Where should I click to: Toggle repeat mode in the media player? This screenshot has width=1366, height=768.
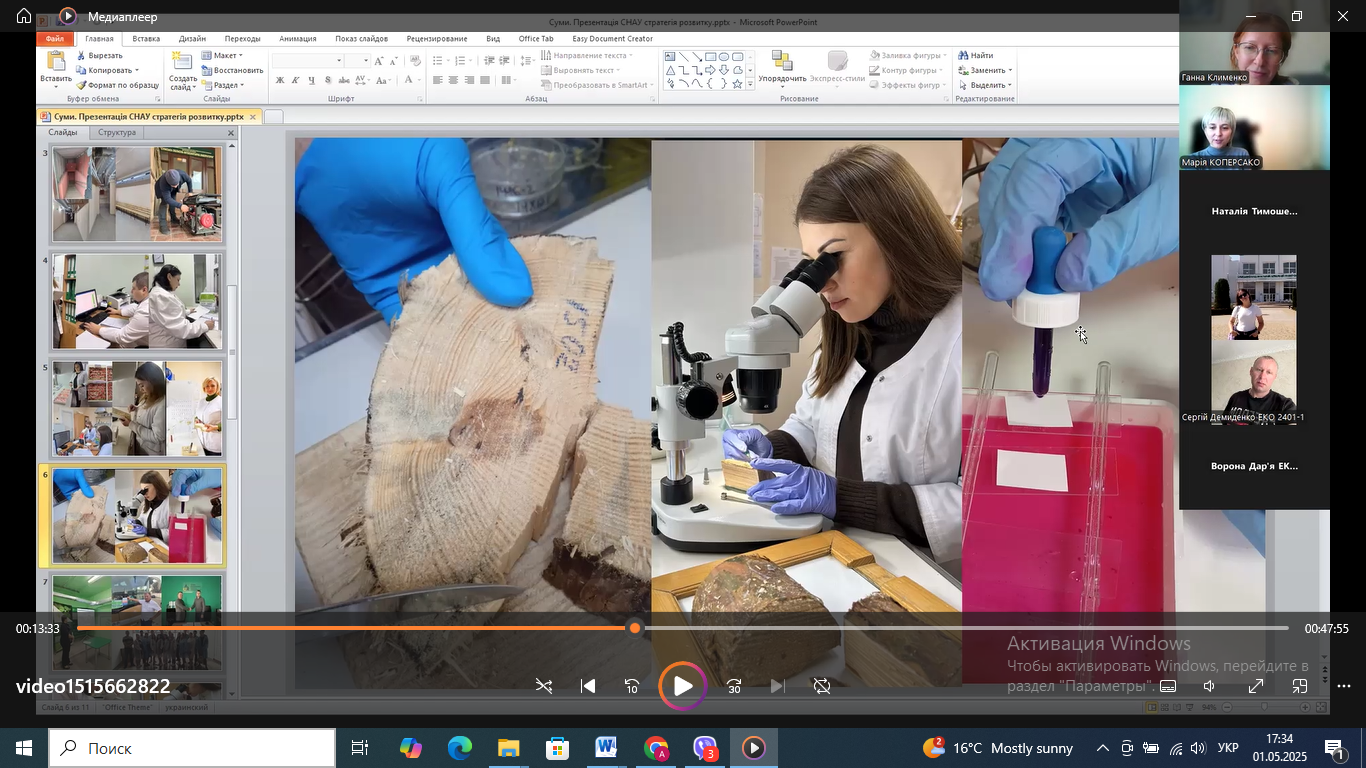point(822,686)
